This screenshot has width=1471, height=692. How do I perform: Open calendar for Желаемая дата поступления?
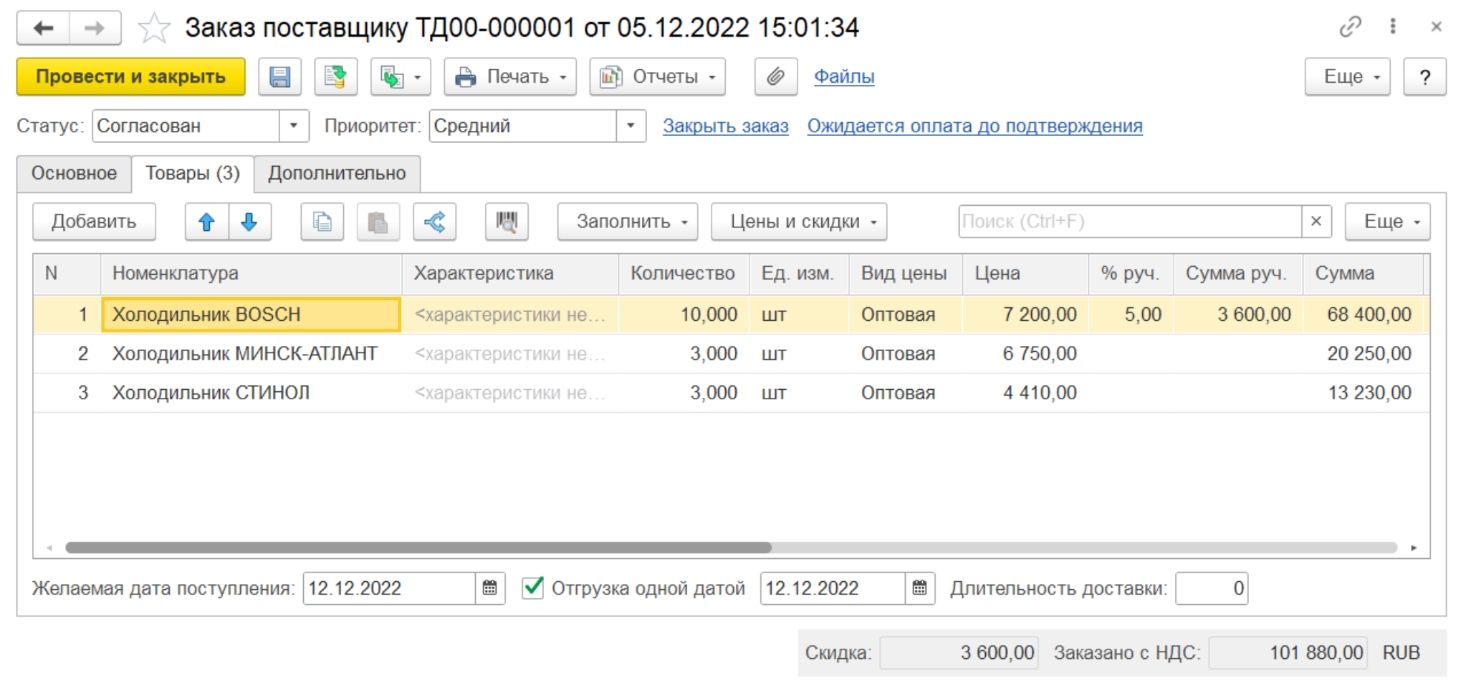point(489,588)
